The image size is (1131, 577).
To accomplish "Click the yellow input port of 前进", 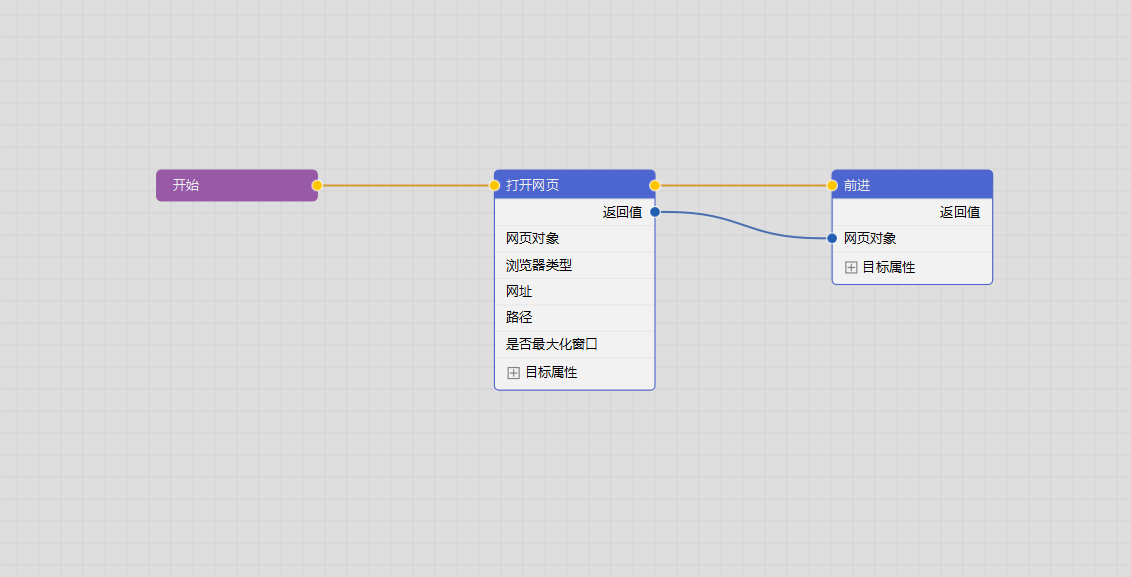I will (x=832, y=185).
